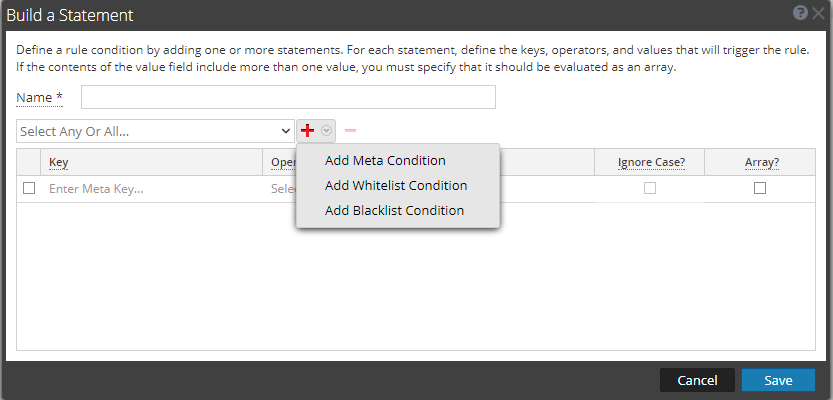Open the help question mark icon
This screenshot has height=400, width=833.
[800, 14]
